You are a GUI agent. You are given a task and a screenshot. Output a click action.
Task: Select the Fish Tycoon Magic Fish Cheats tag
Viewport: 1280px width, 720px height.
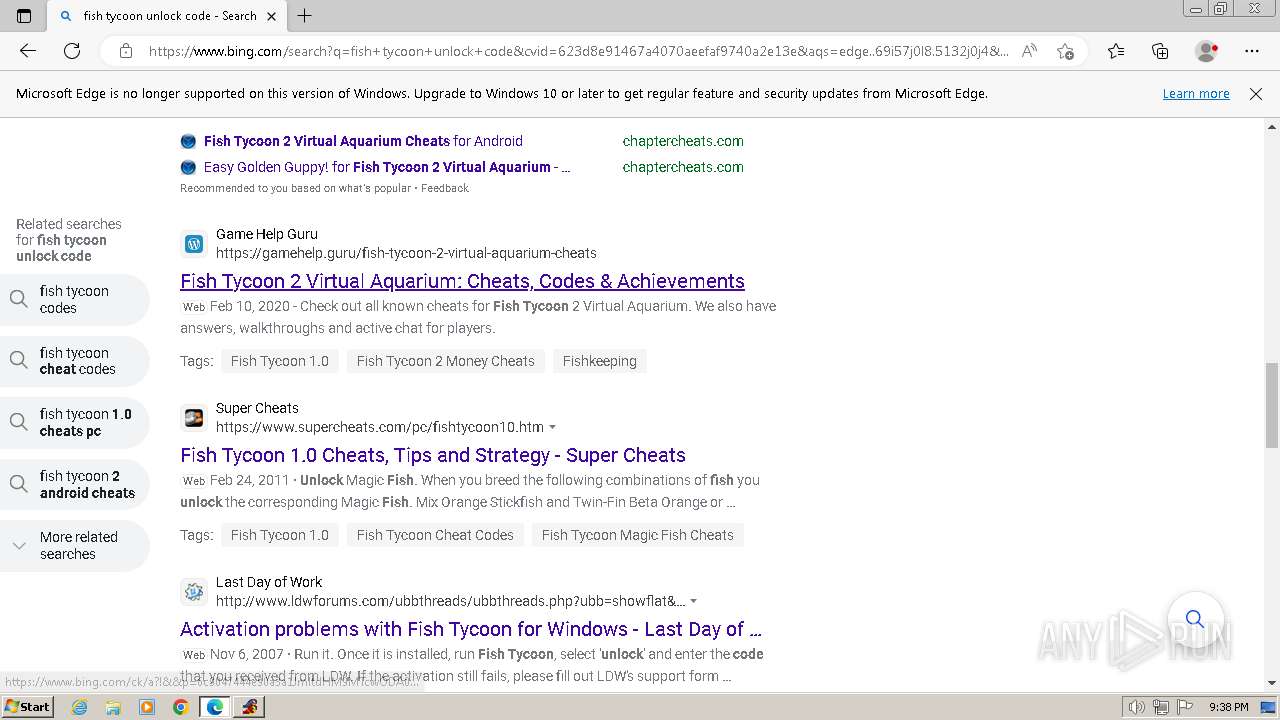(x=637, y=535)
